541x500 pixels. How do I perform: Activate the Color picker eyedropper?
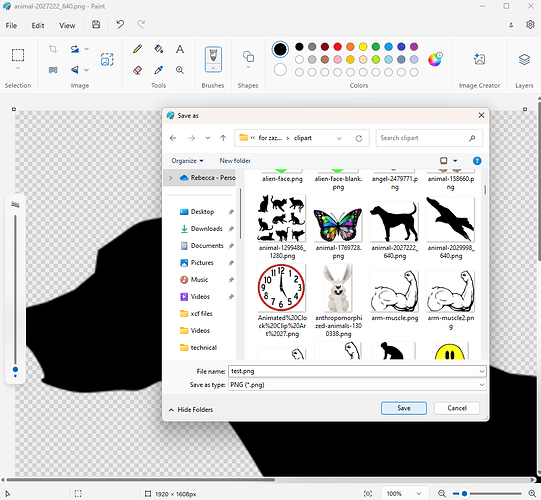coord(159,70)
